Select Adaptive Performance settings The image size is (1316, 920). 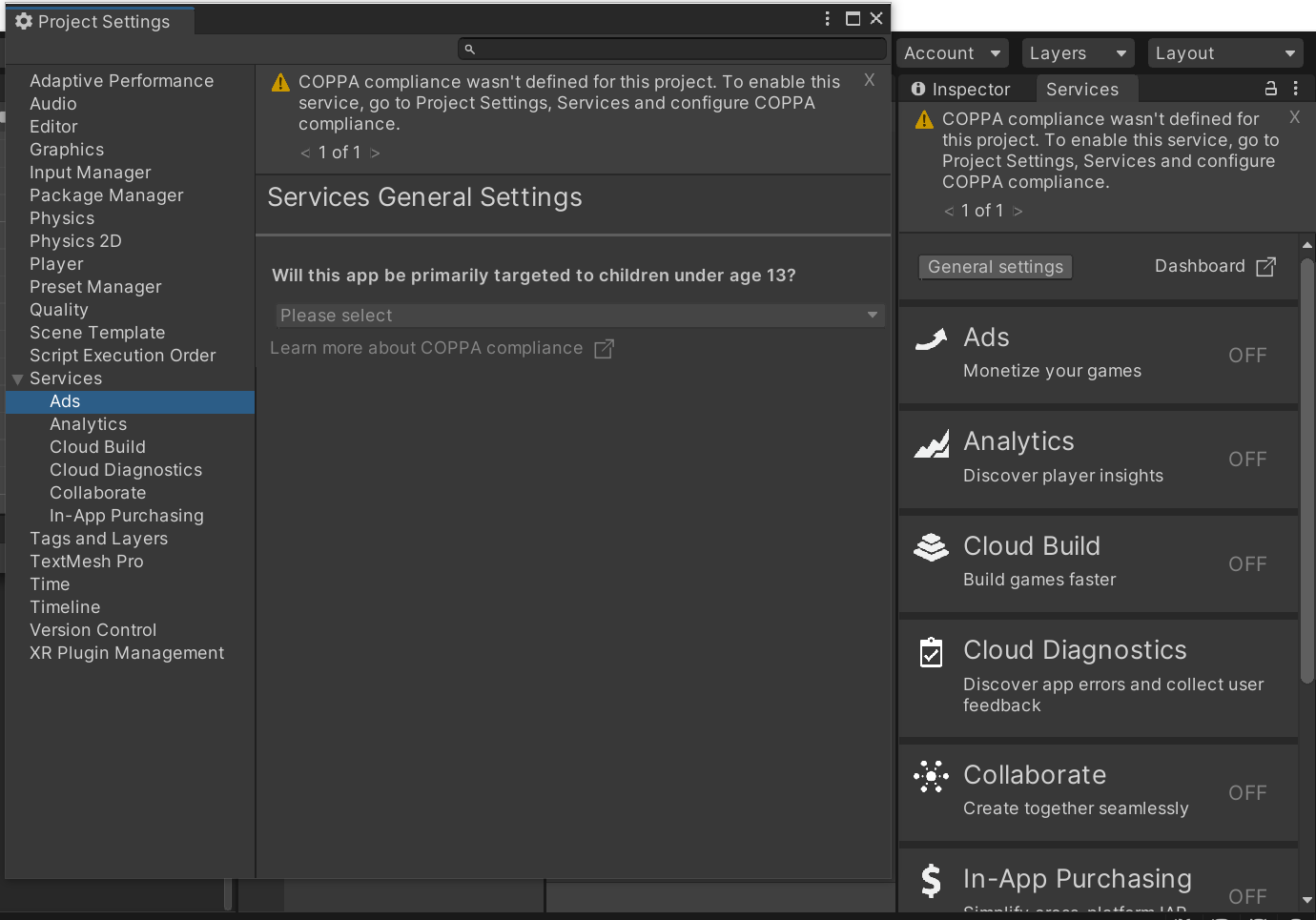coord(121,81)
